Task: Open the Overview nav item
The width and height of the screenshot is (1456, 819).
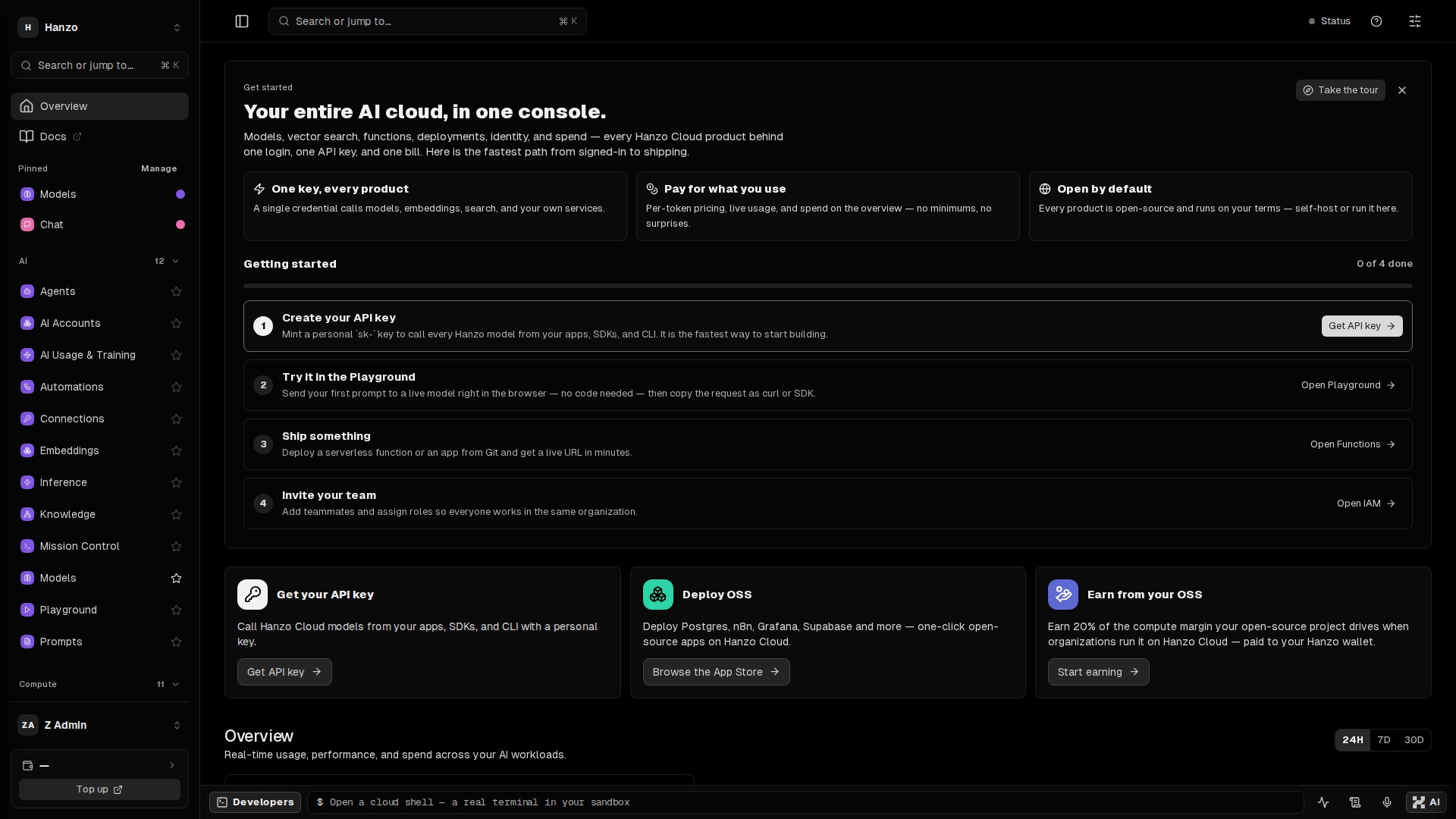Action: tap(99, 106)
